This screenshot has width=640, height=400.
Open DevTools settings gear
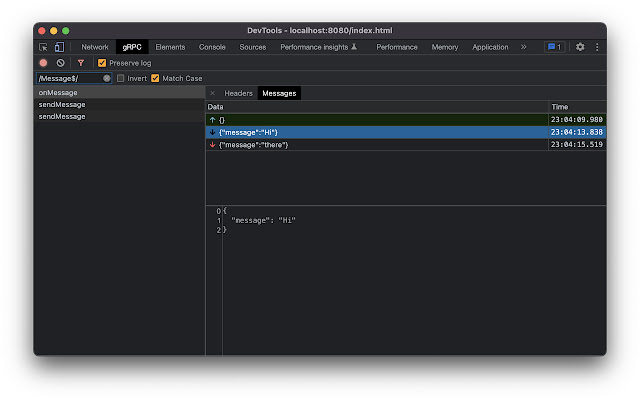[580, 47]
